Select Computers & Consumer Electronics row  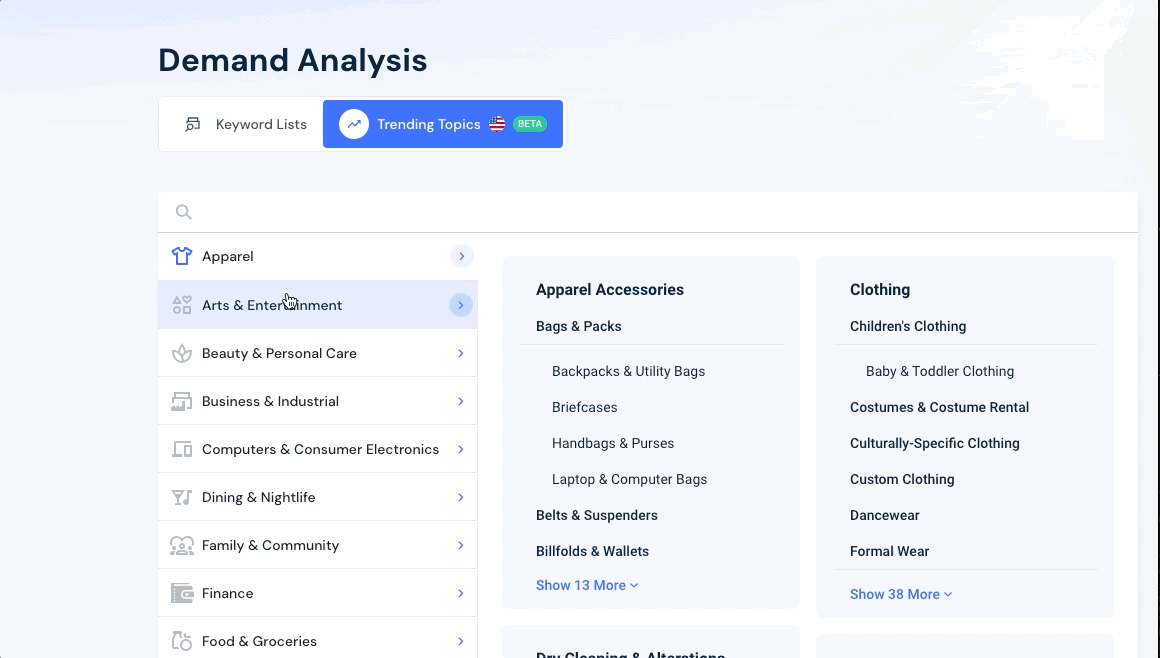[x=317, y=449]
